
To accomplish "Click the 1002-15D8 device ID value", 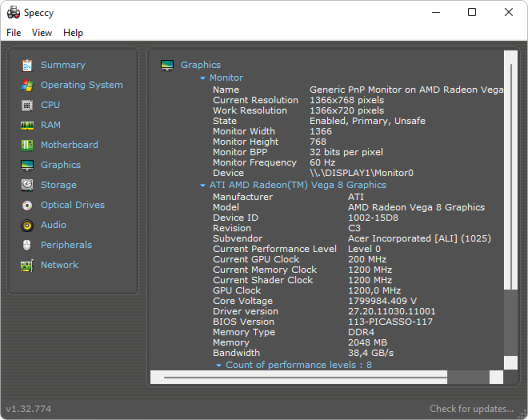I will tap(373, 218).
